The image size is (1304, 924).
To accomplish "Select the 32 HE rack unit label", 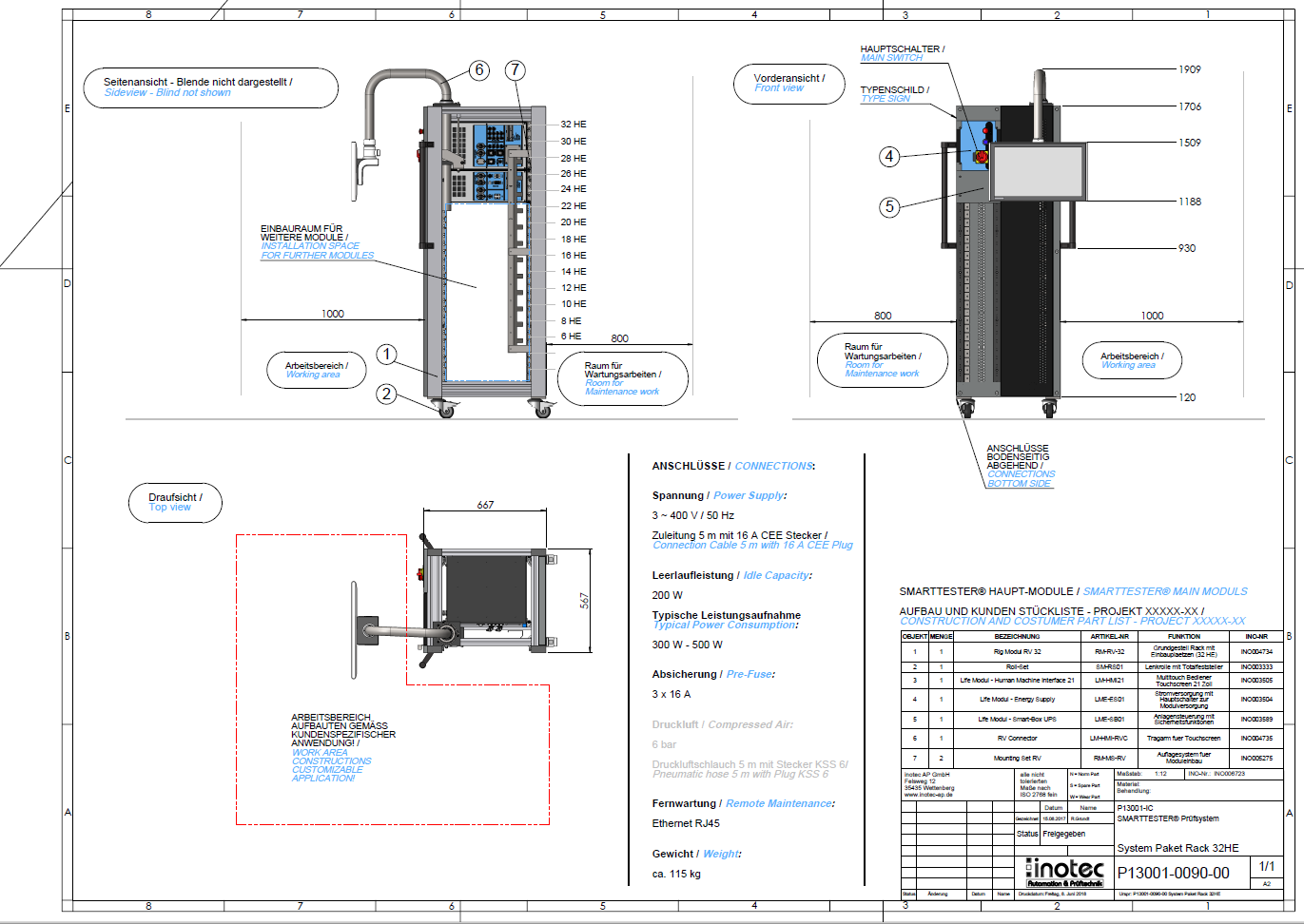I will pyautogui.click(x=574, y=125).
